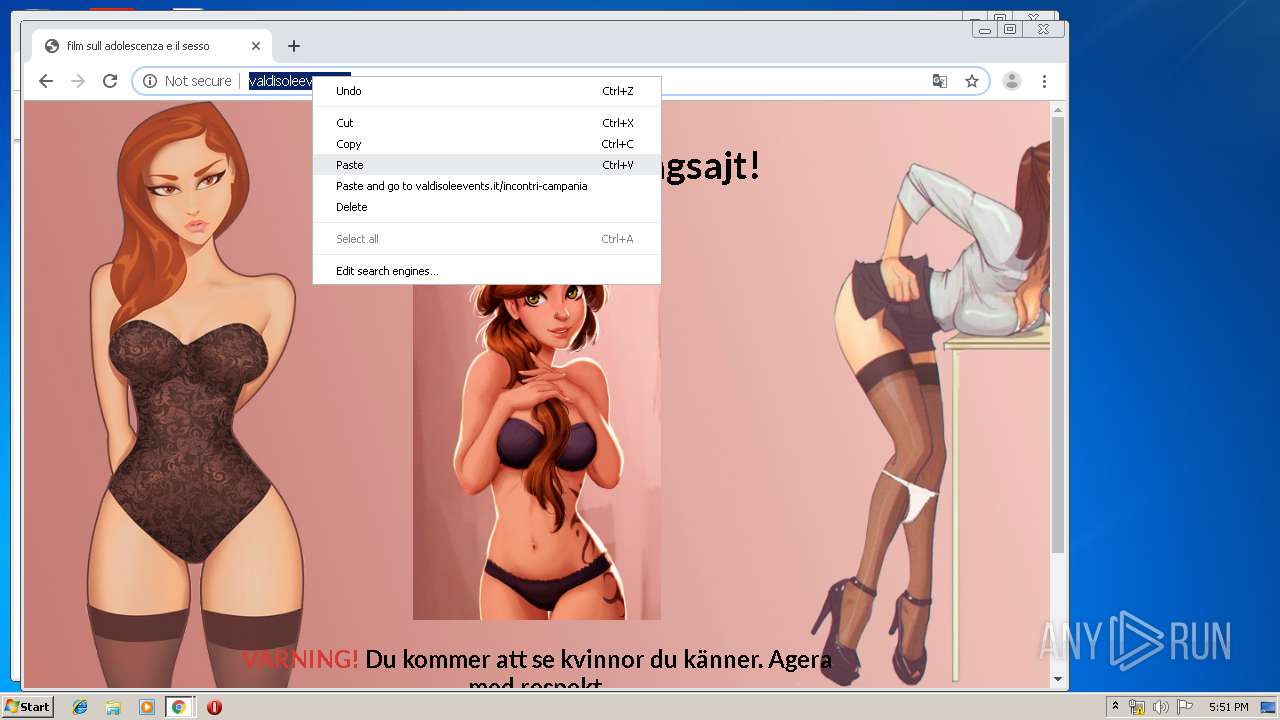
Task: Open the volume speaker tray icon
Action: click(x=1161, y=707)
